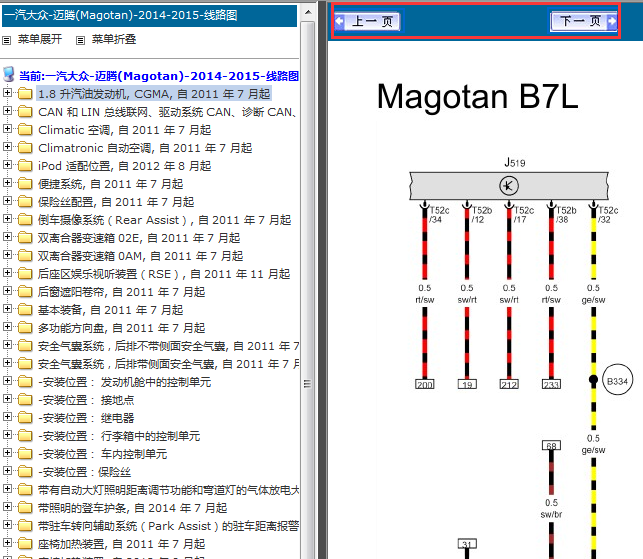Screen dimensions: 643x559
Task: Expand the 后座区娱乐视听装置 RSE node
Action: (7, 273)
